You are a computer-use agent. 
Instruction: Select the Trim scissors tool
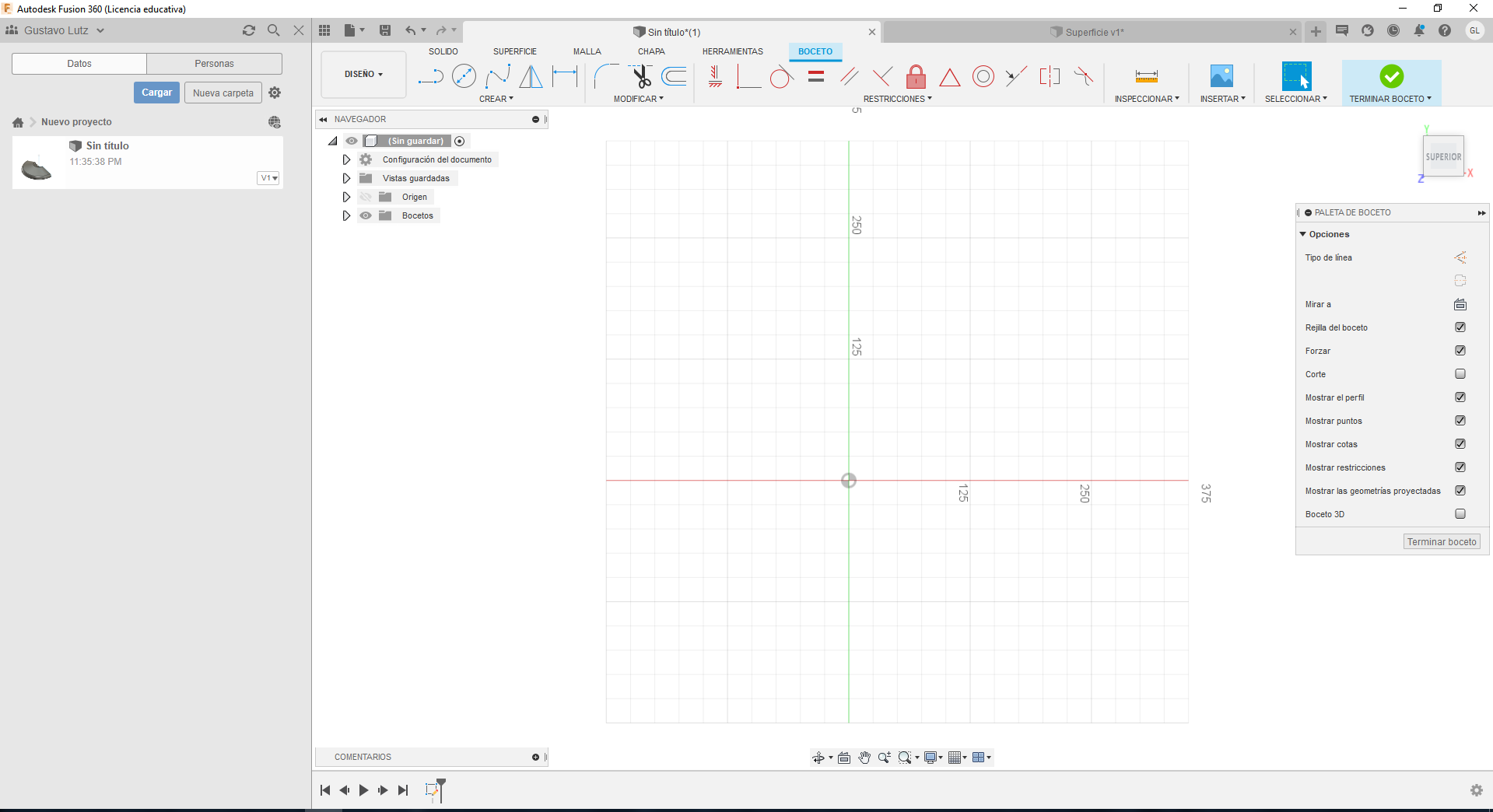click(641, 76)
